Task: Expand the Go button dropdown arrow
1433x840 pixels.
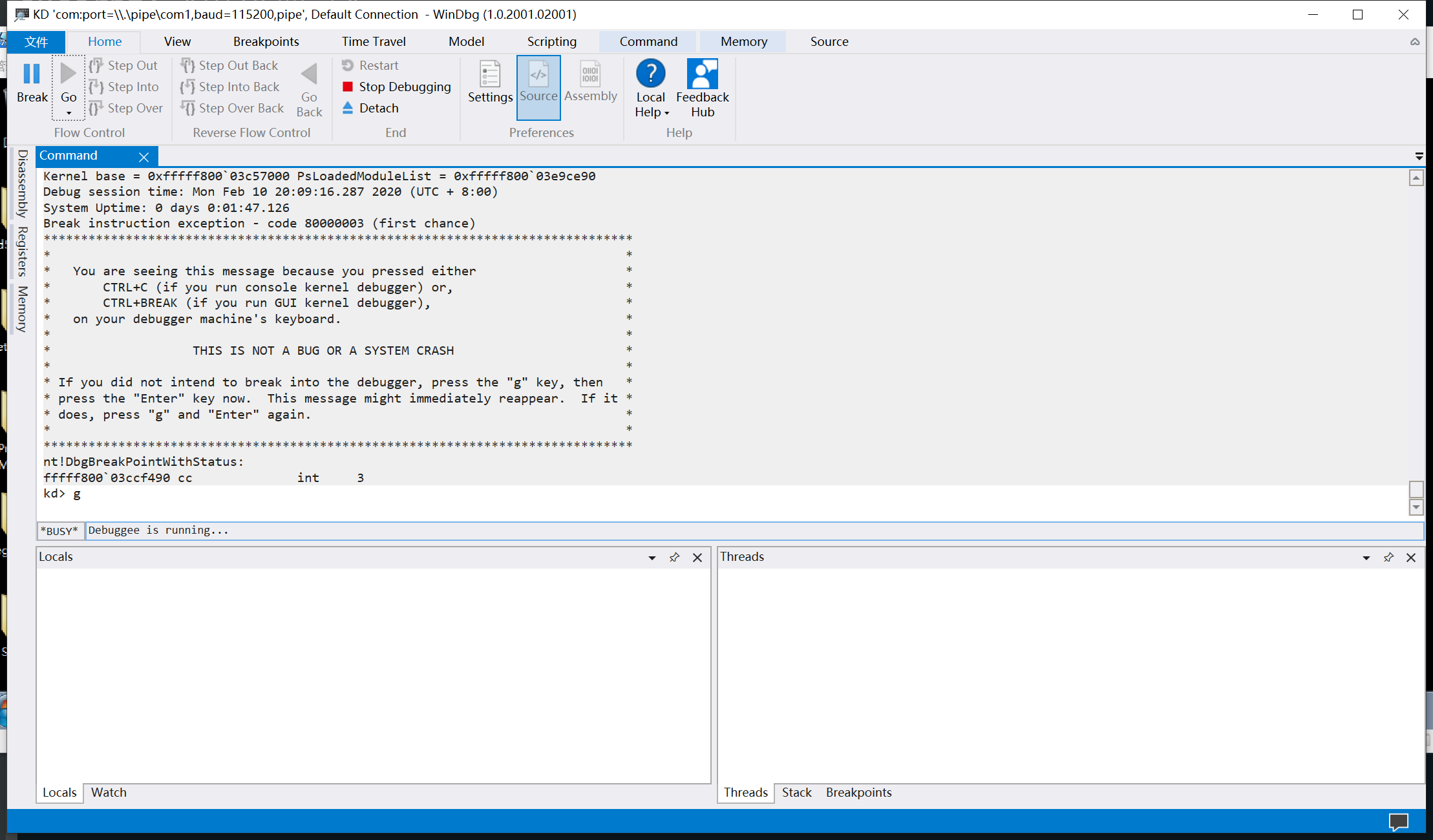Action: click(69, 114)
